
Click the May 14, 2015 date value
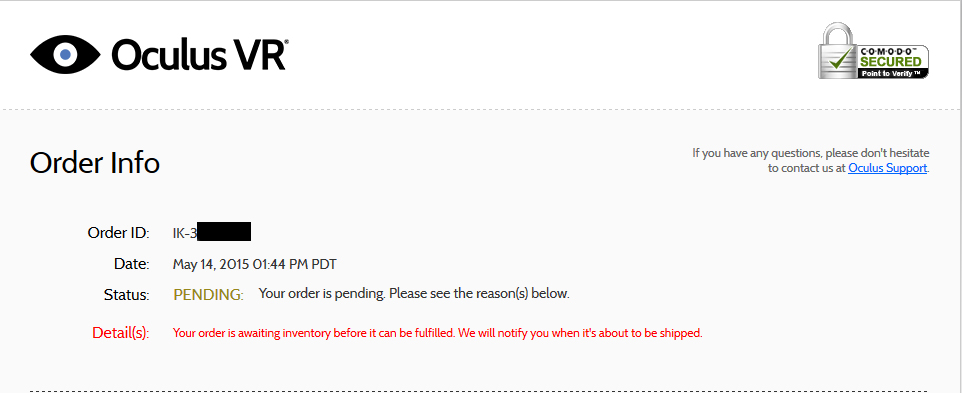tap(255, 264)
